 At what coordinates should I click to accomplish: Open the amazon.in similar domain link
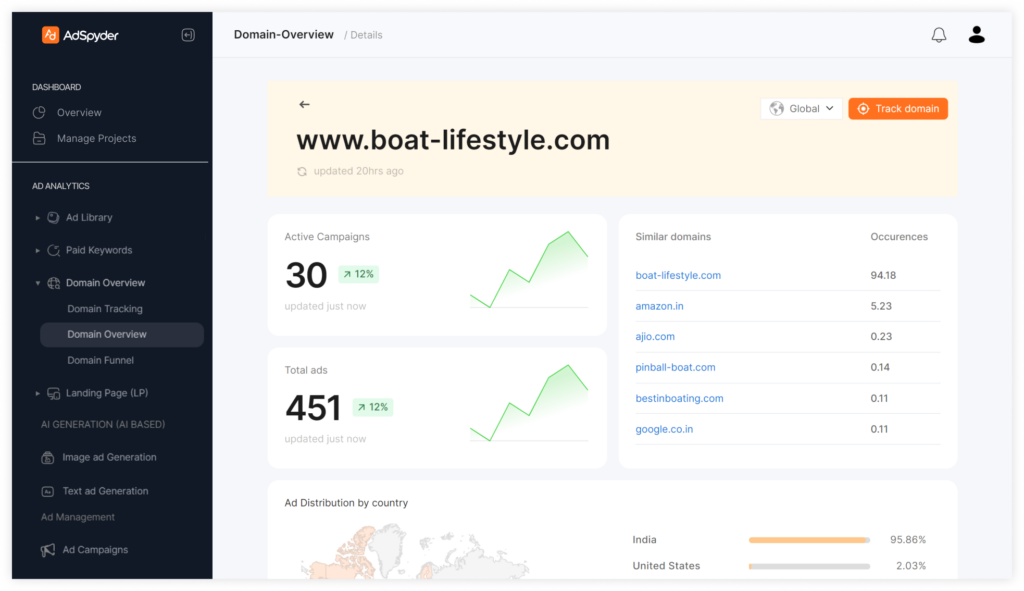click(660, 306)
